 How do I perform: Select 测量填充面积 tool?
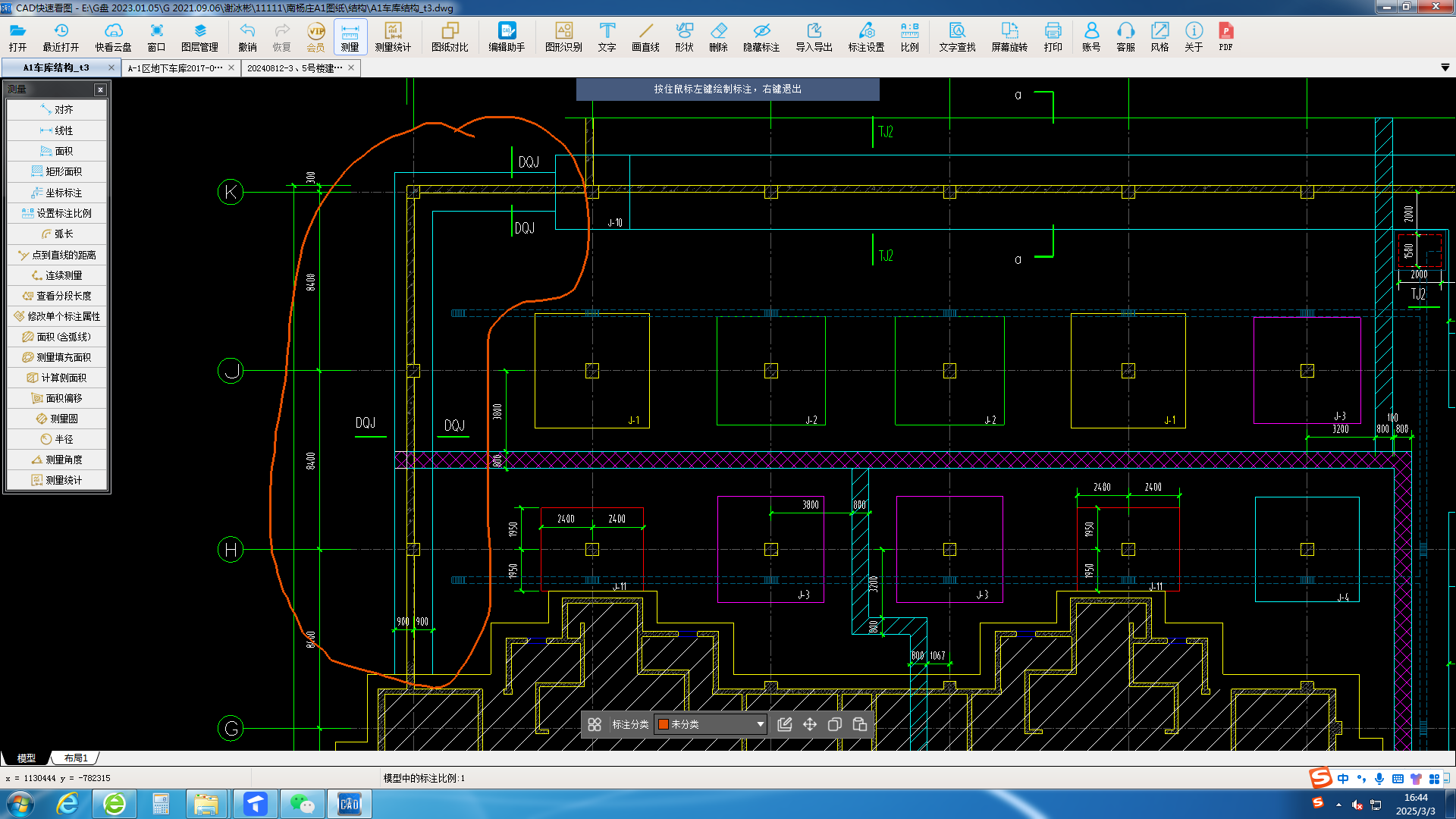point(57,357)
